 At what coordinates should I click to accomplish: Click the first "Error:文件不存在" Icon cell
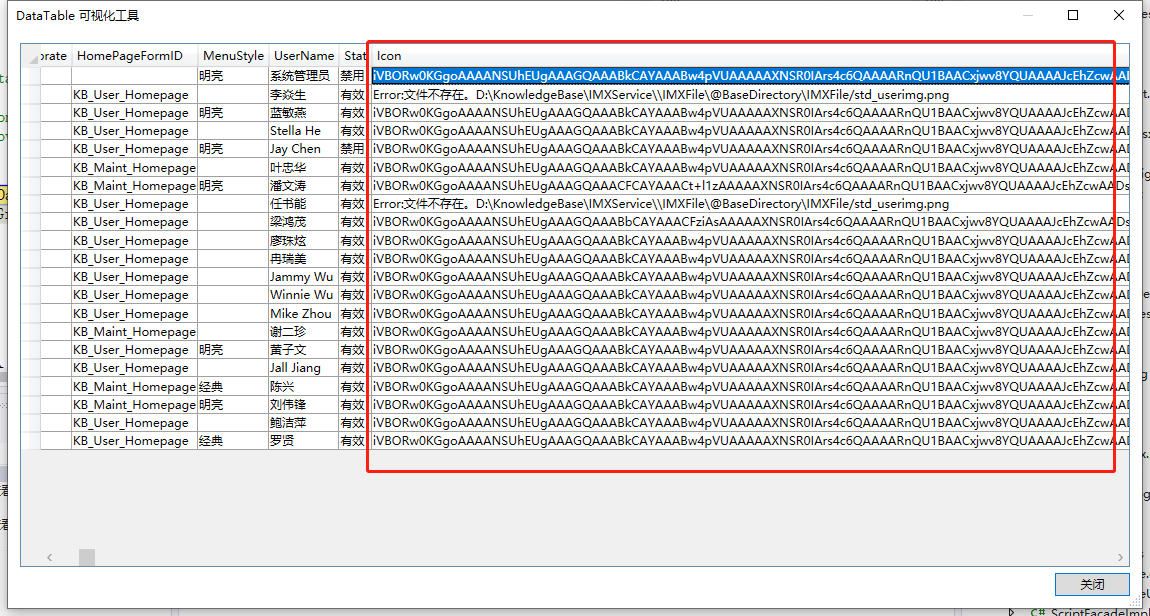[660, 95]
